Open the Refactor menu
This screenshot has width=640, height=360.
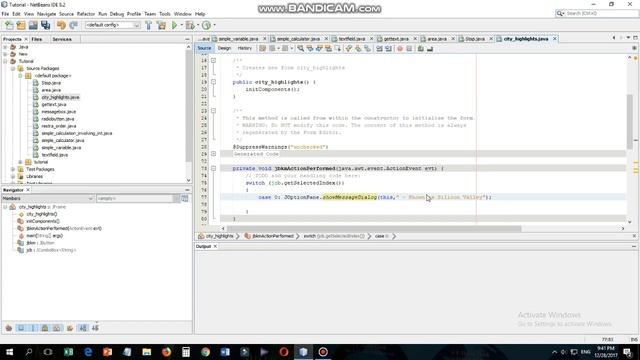(86, 14)
